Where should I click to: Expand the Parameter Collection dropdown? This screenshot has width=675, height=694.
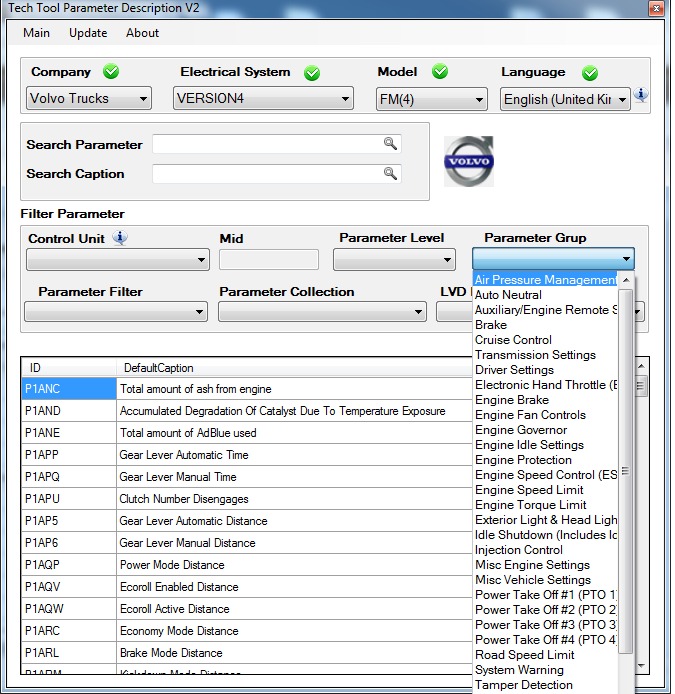point(322,312)
